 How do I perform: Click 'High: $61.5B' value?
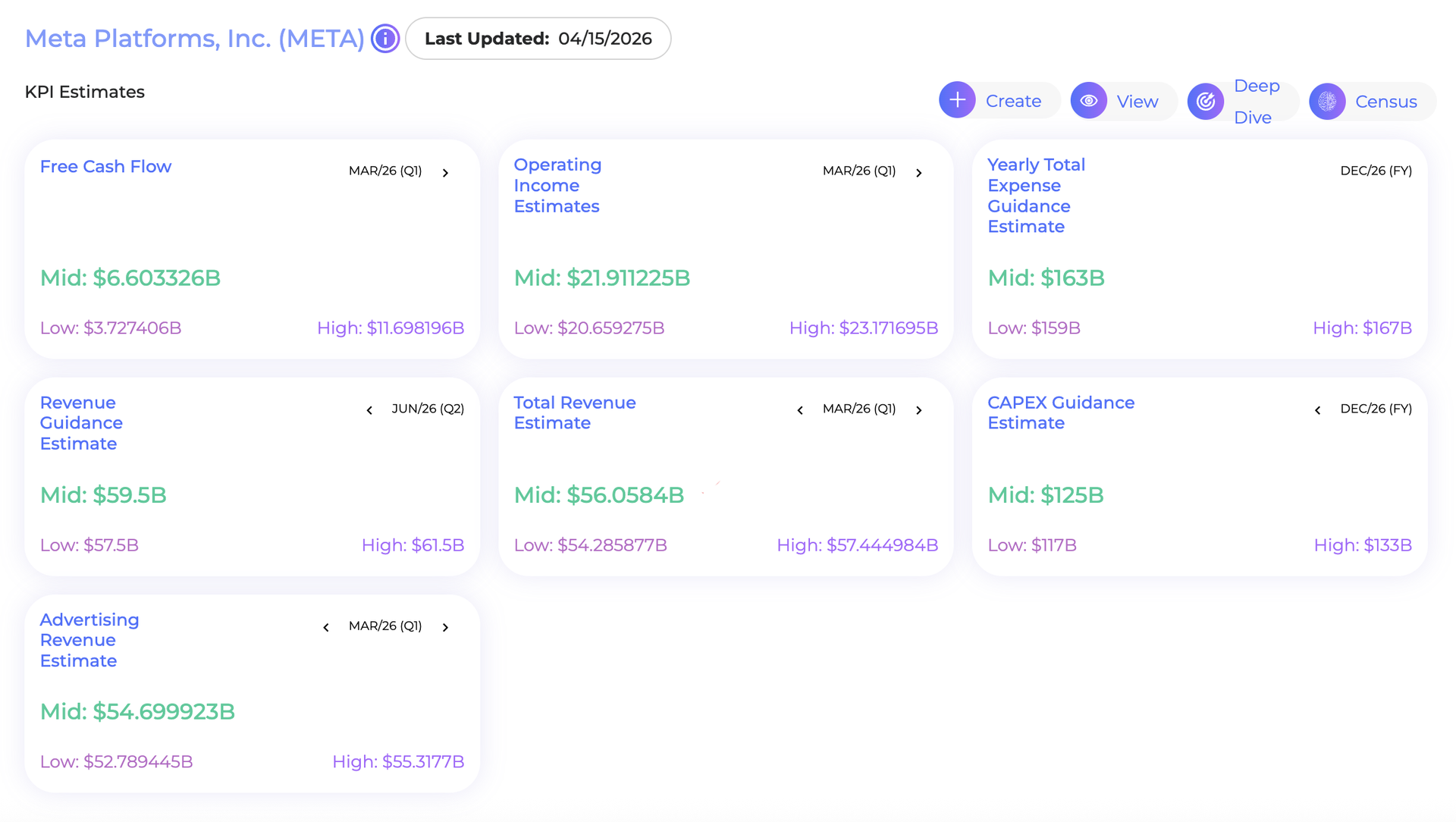point(413,544)
